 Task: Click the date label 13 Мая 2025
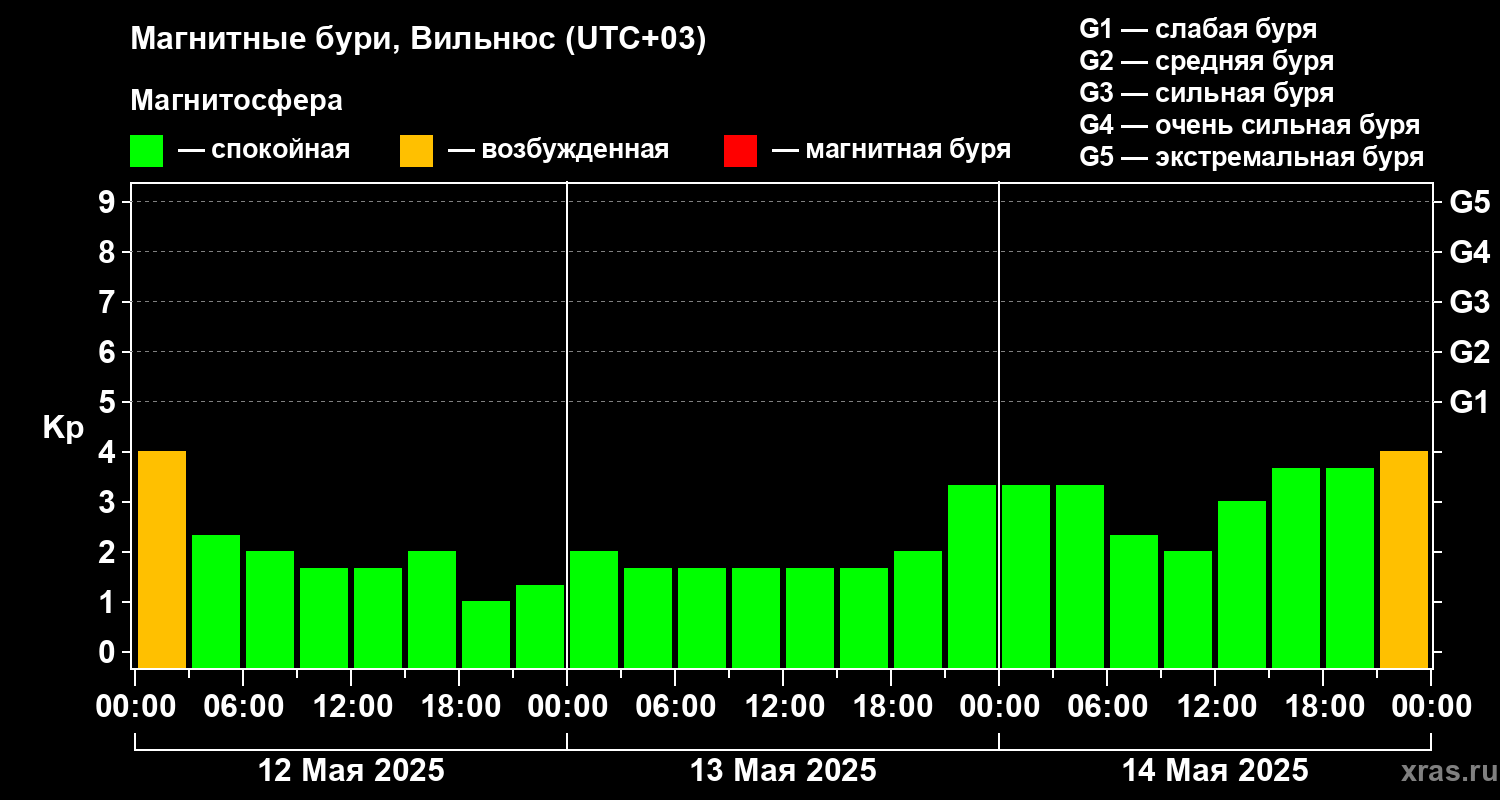point(783,771)
